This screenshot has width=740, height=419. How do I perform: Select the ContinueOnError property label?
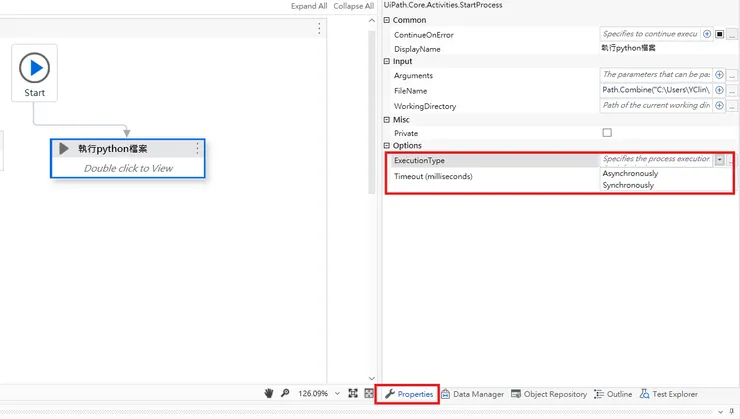[x=424, y=35]
